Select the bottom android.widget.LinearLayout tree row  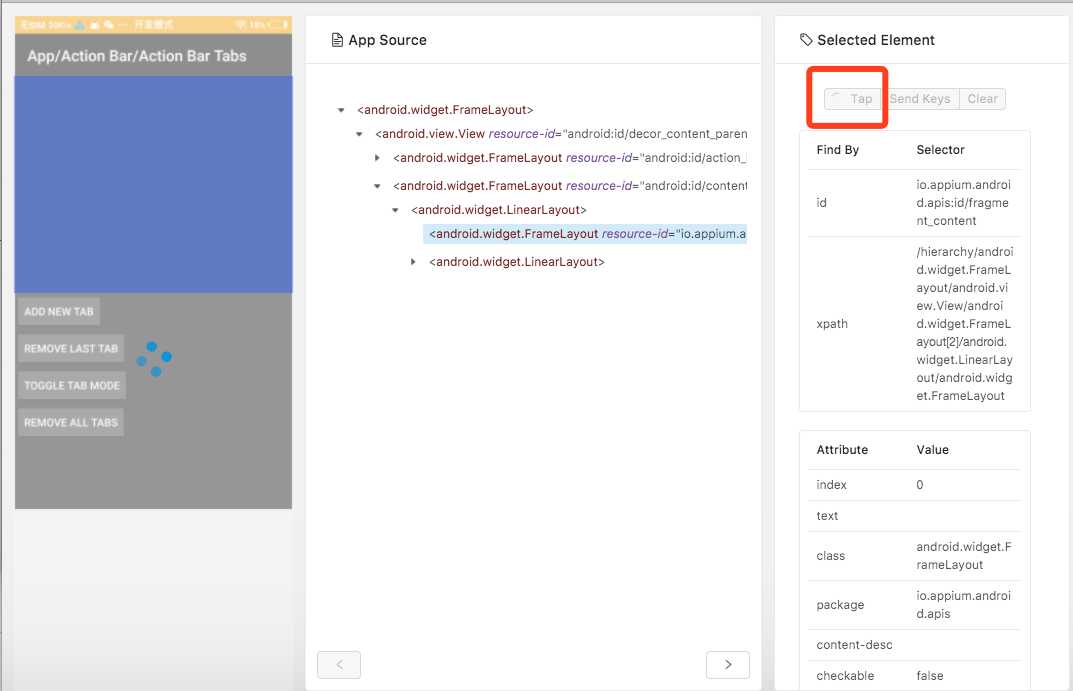coord(517,262)
